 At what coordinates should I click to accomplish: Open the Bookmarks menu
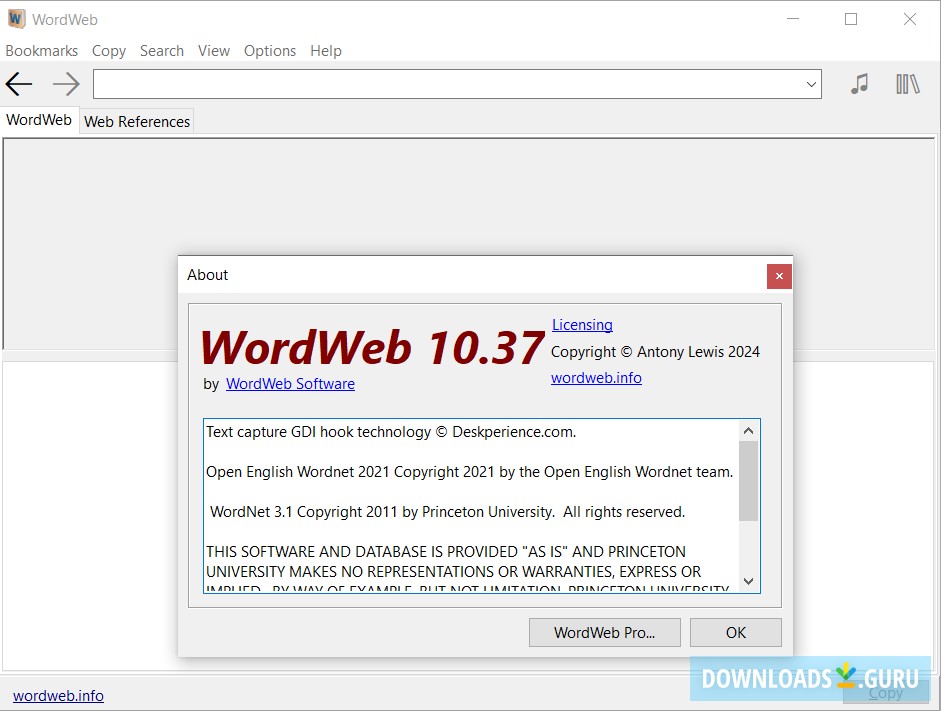pos(42,51)
